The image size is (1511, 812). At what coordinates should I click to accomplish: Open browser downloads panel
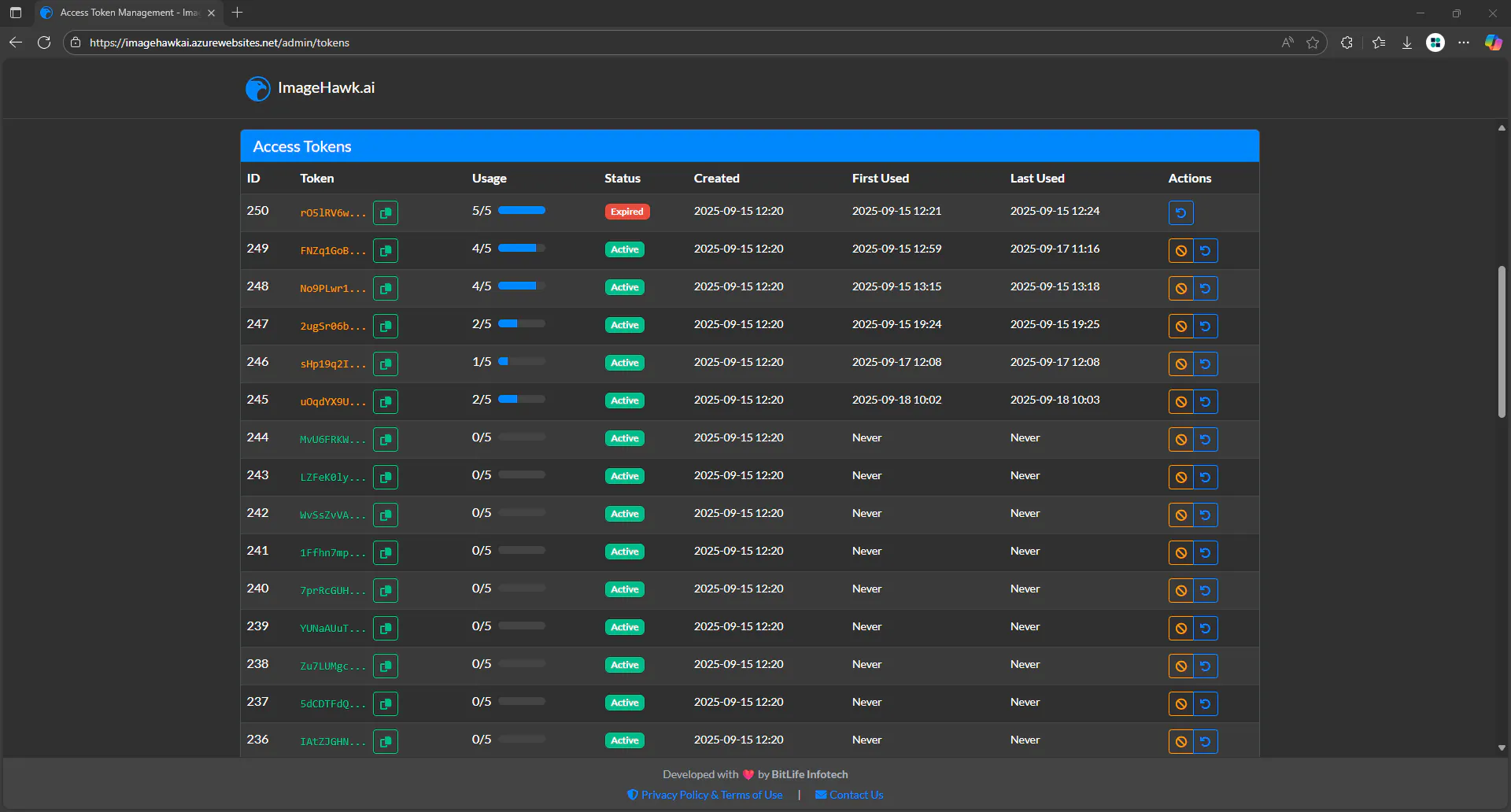pos(1407,42)
